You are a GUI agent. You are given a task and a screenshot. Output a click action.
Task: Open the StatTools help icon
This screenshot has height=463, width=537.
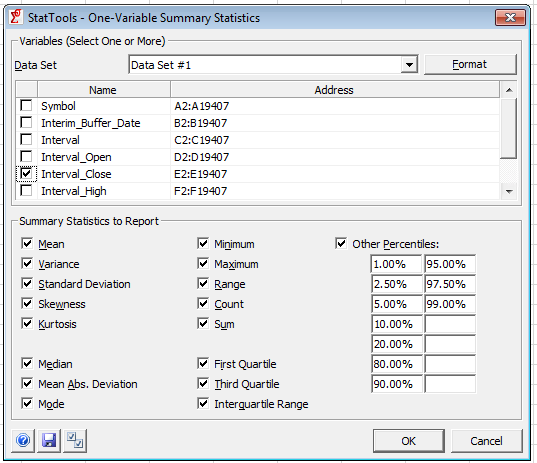click(23, 440)
